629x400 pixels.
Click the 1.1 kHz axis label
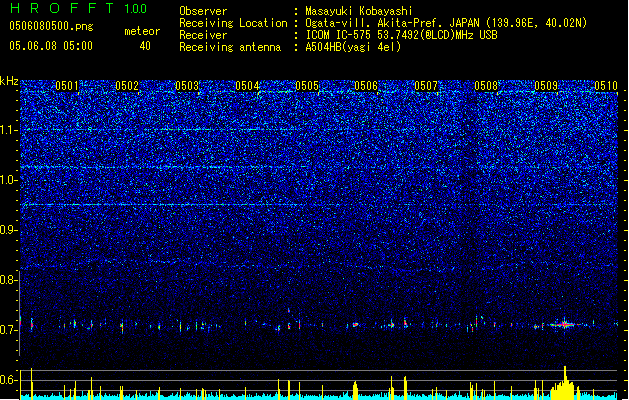[x=8, y=130]
